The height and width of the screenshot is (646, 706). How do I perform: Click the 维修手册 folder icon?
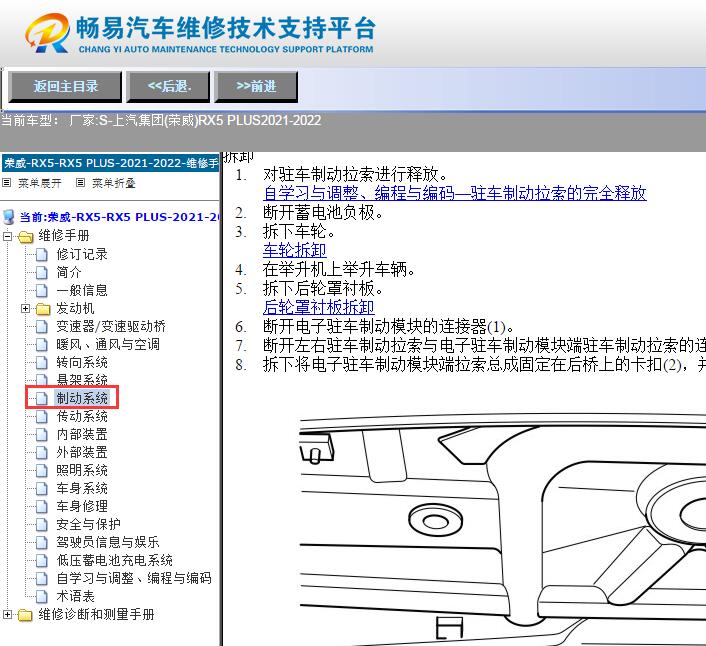(x=26, y=236)
